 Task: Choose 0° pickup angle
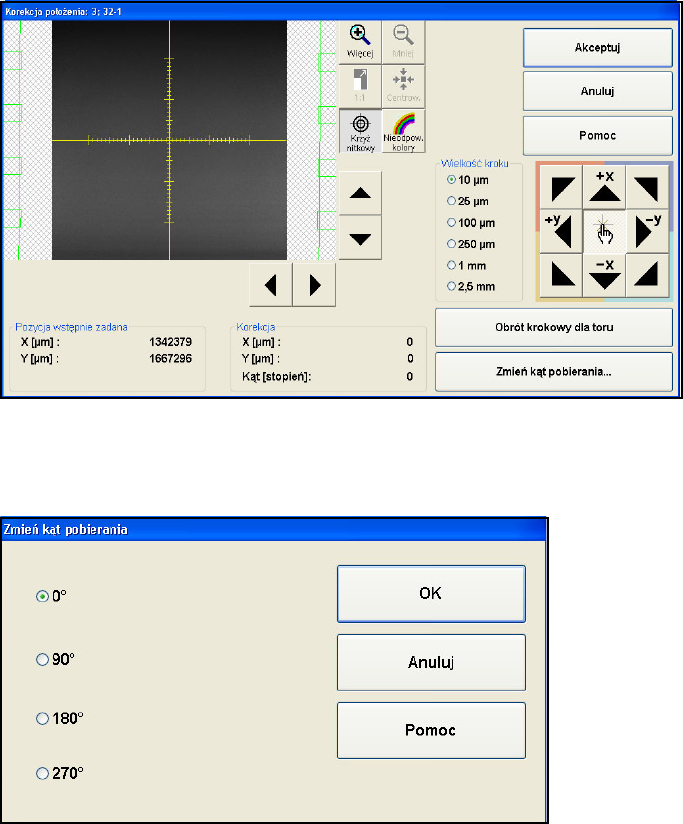[51, 596]
